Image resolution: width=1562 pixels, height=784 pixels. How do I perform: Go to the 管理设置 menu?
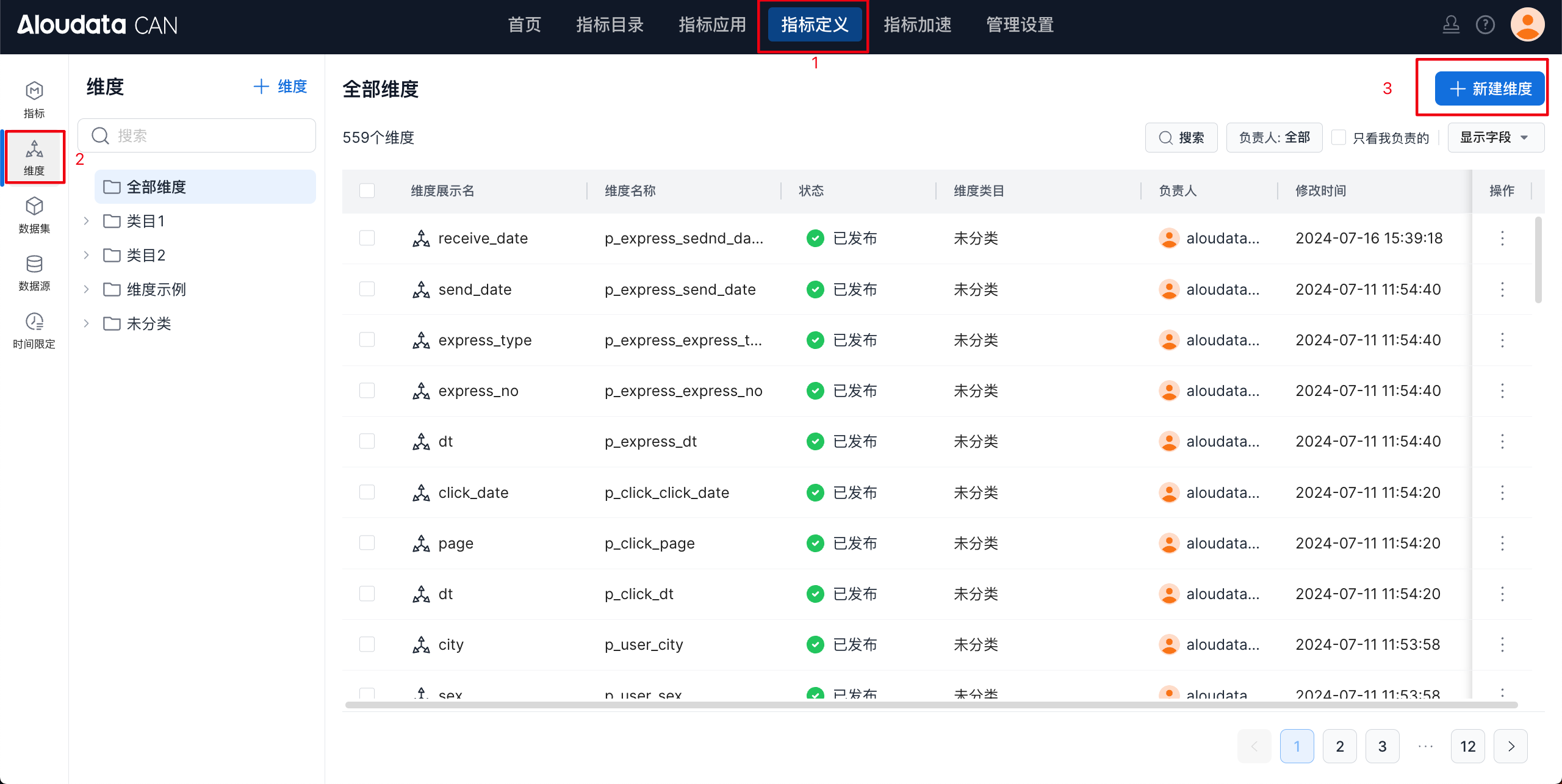pos(1020,25)
